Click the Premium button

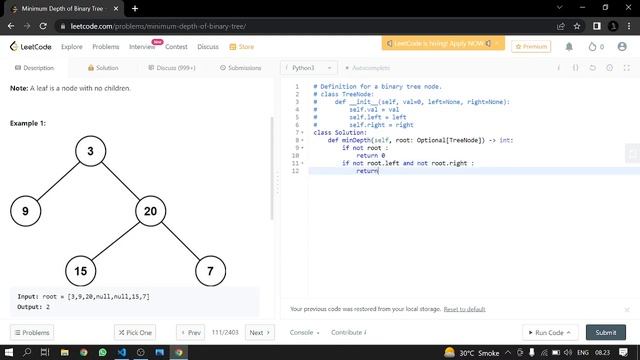[x=531, y=47]
